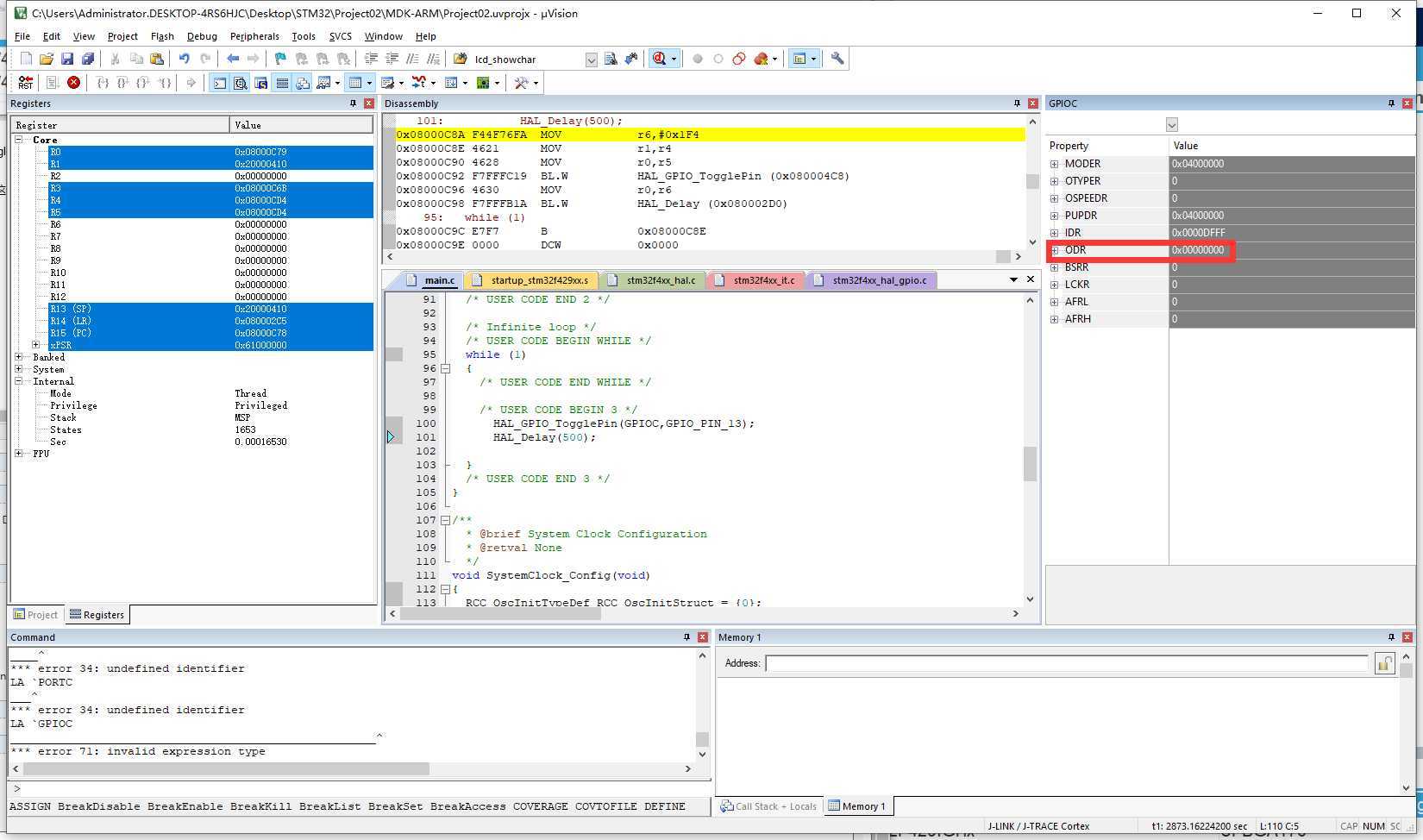Navigate backwards with the blue left arrow

click(233, 59)
